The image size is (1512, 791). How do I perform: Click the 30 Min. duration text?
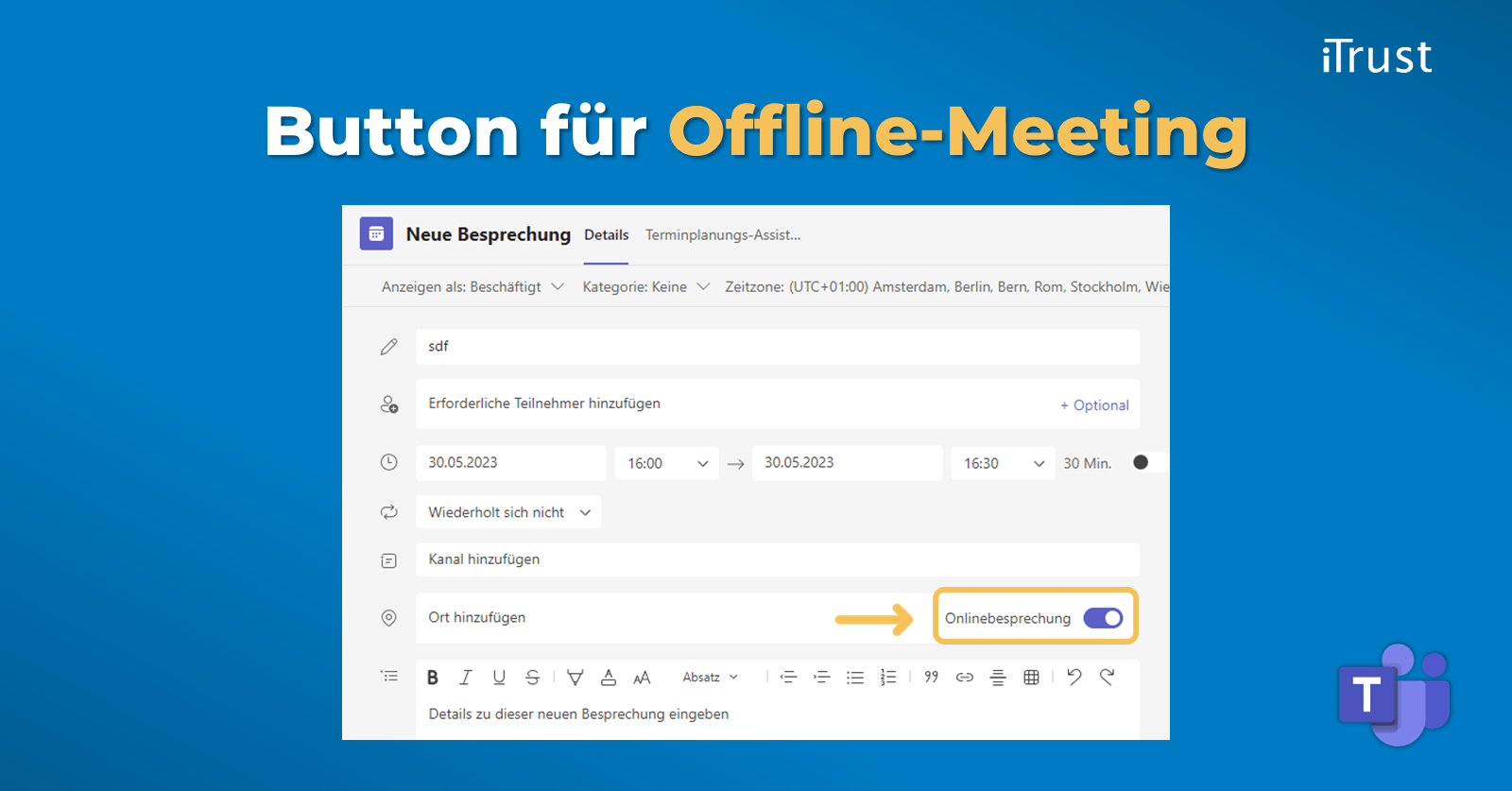[x=1087, y=463]
